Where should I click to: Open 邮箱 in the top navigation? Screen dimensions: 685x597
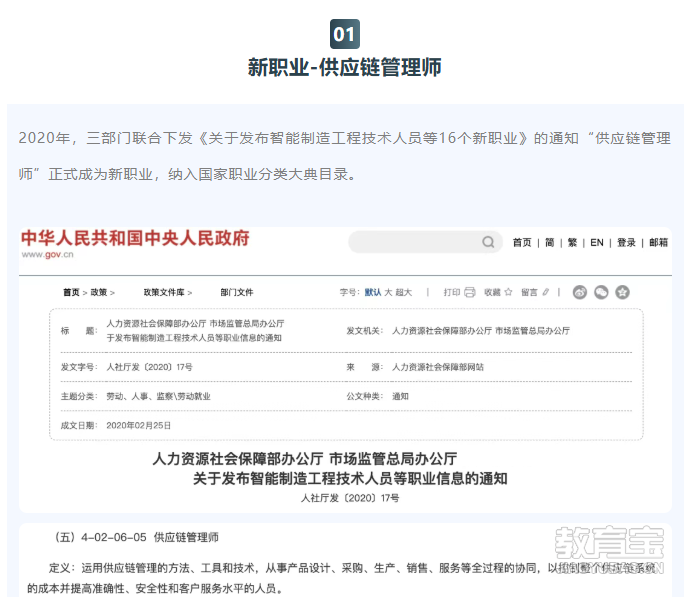pyautogui.click(x=658, y=242)
